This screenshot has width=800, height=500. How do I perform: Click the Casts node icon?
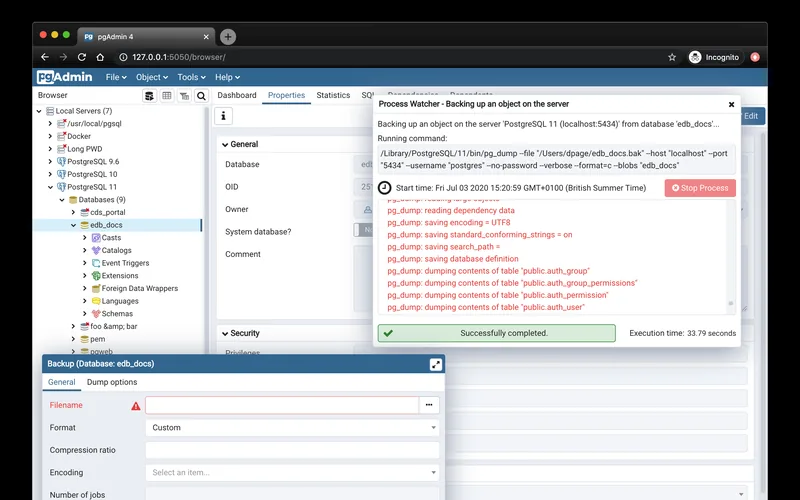tap(96, 238)
